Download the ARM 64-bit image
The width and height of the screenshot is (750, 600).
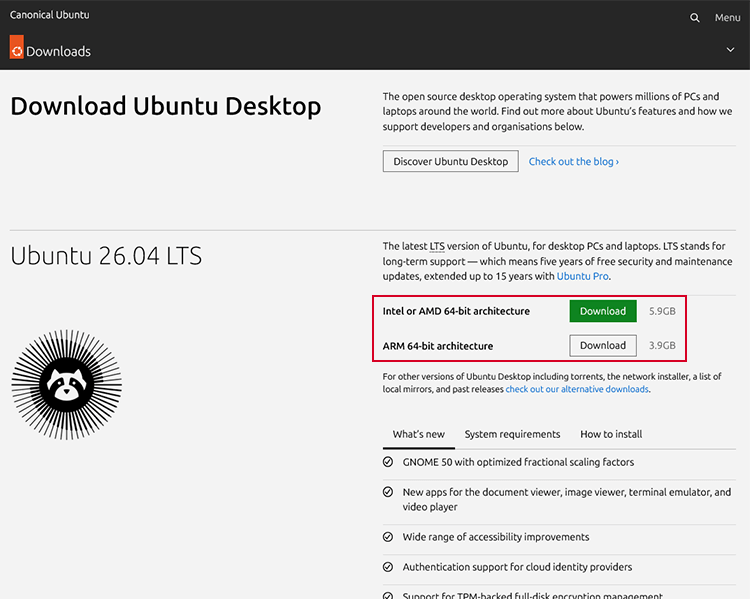(603, 345)
